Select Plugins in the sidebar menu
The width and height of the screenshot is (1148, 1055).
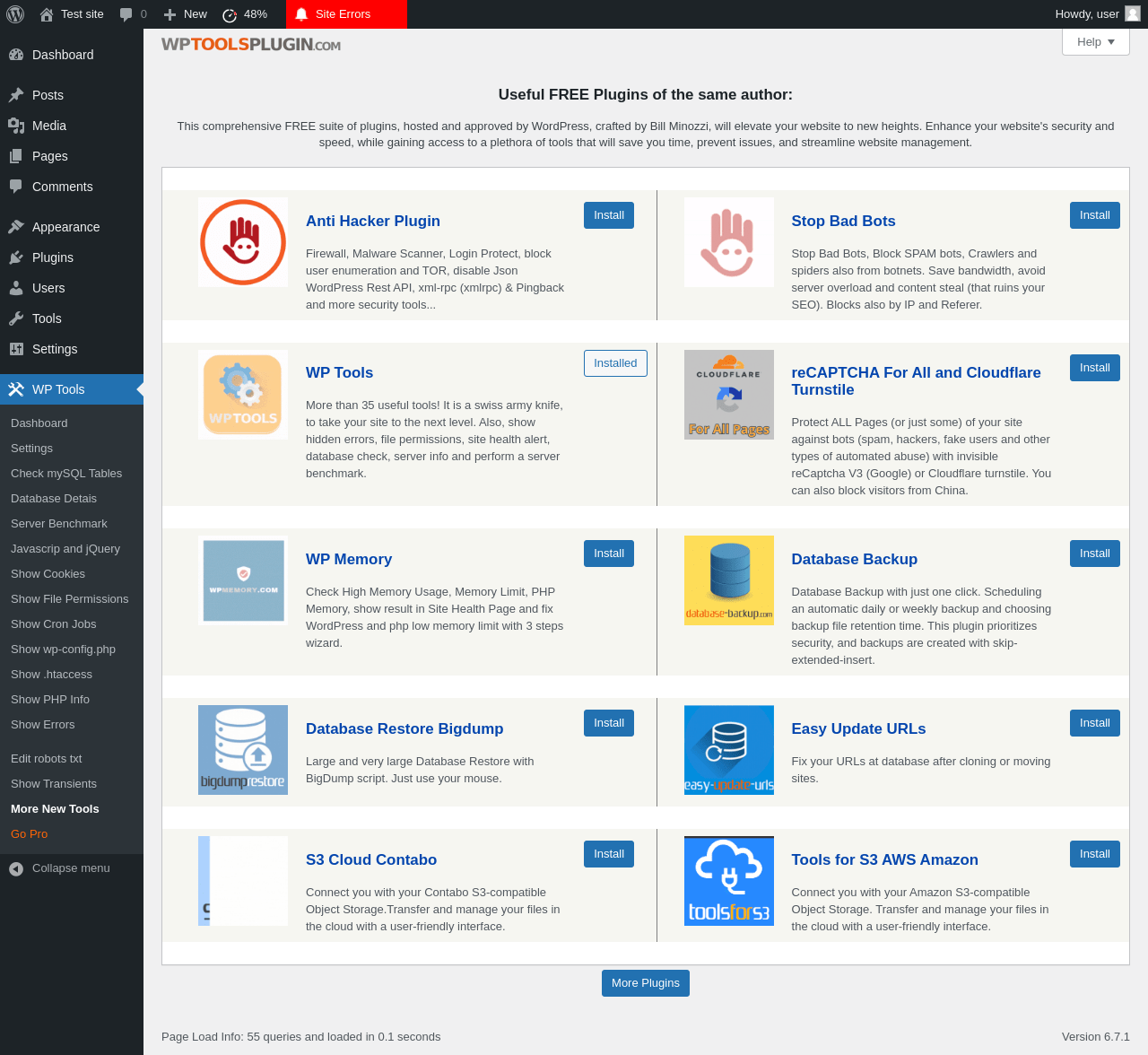[x=72, y=257]
